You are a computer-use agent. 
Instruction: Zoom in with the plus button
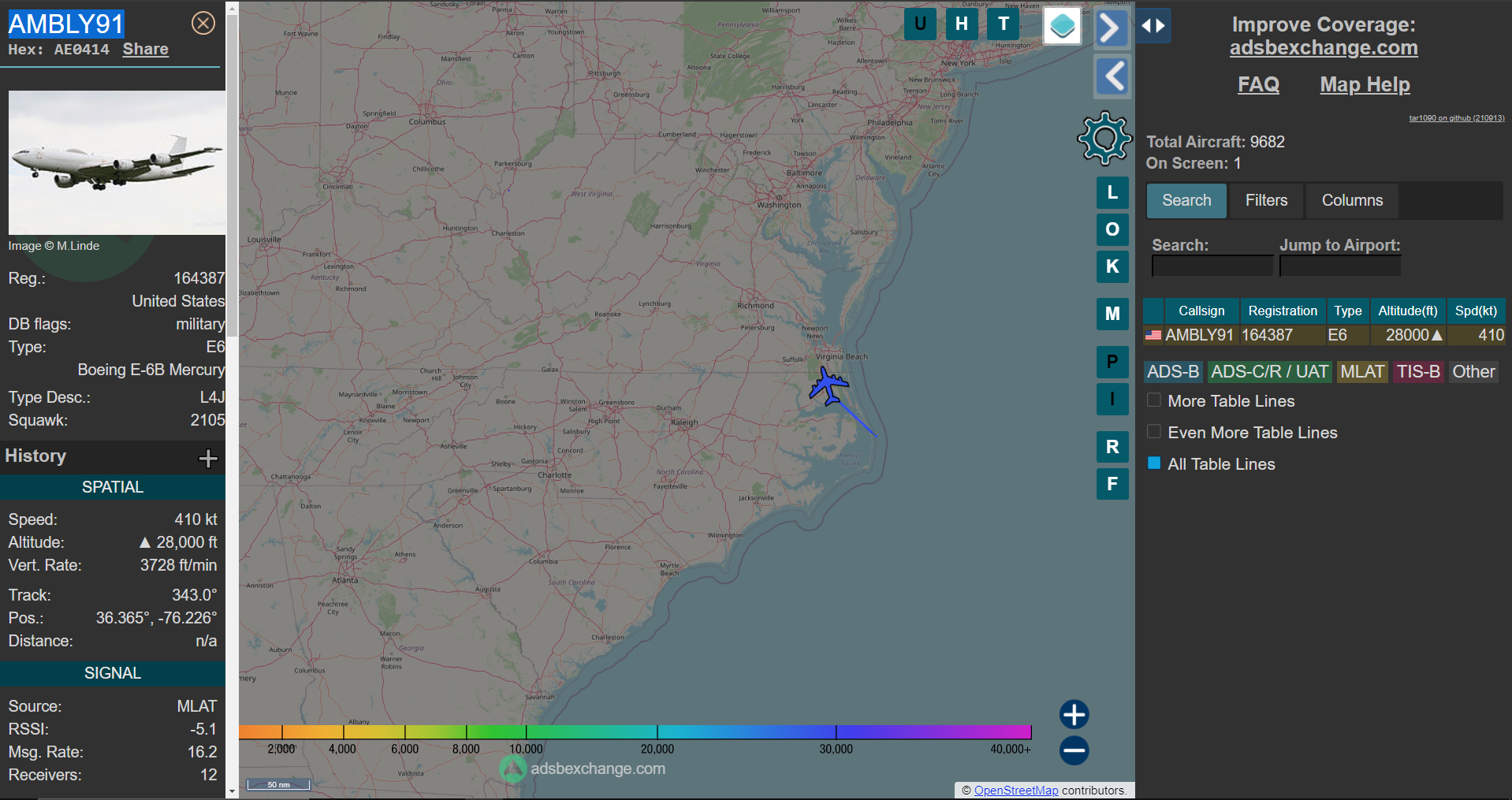click(1074, 715)
